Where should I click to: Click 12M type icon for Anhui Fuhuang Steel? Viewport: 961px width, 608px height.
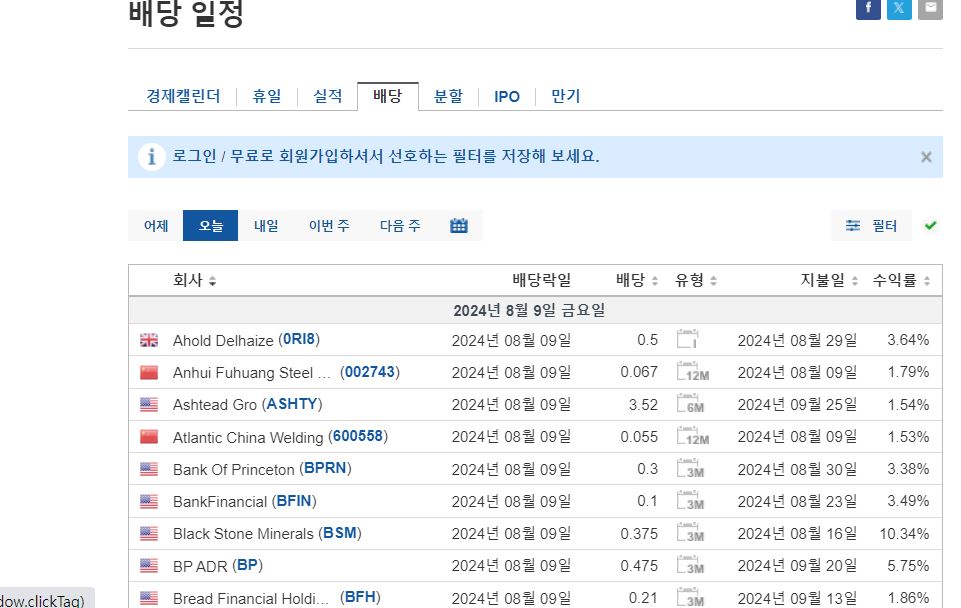[693, 371]
